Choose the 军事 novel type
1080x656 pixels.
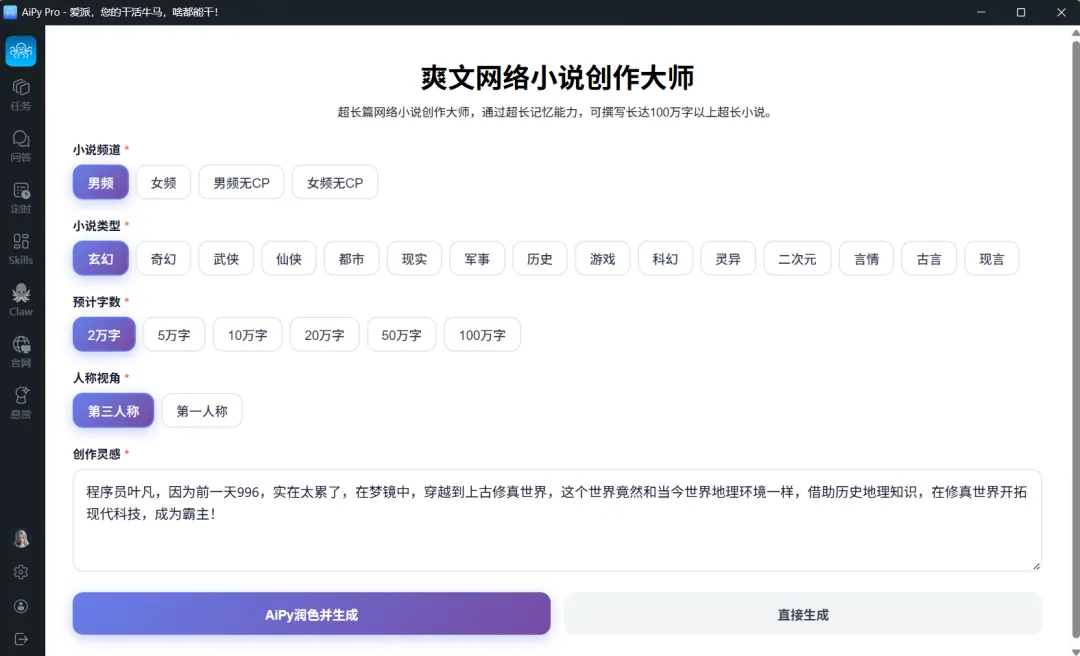477,259
